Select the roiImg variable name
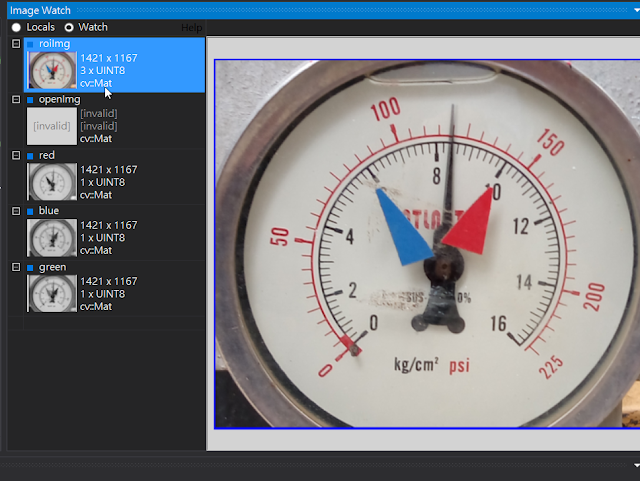640x481 pixels. point(54,44)
